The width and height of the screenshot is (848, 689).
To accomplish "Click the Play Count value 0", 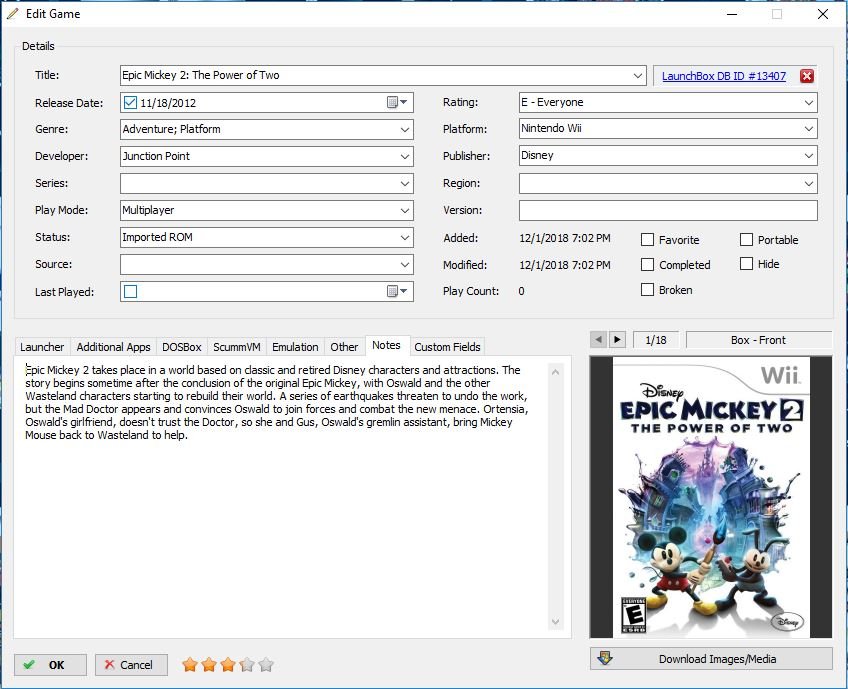I will (x=521, y=291).
